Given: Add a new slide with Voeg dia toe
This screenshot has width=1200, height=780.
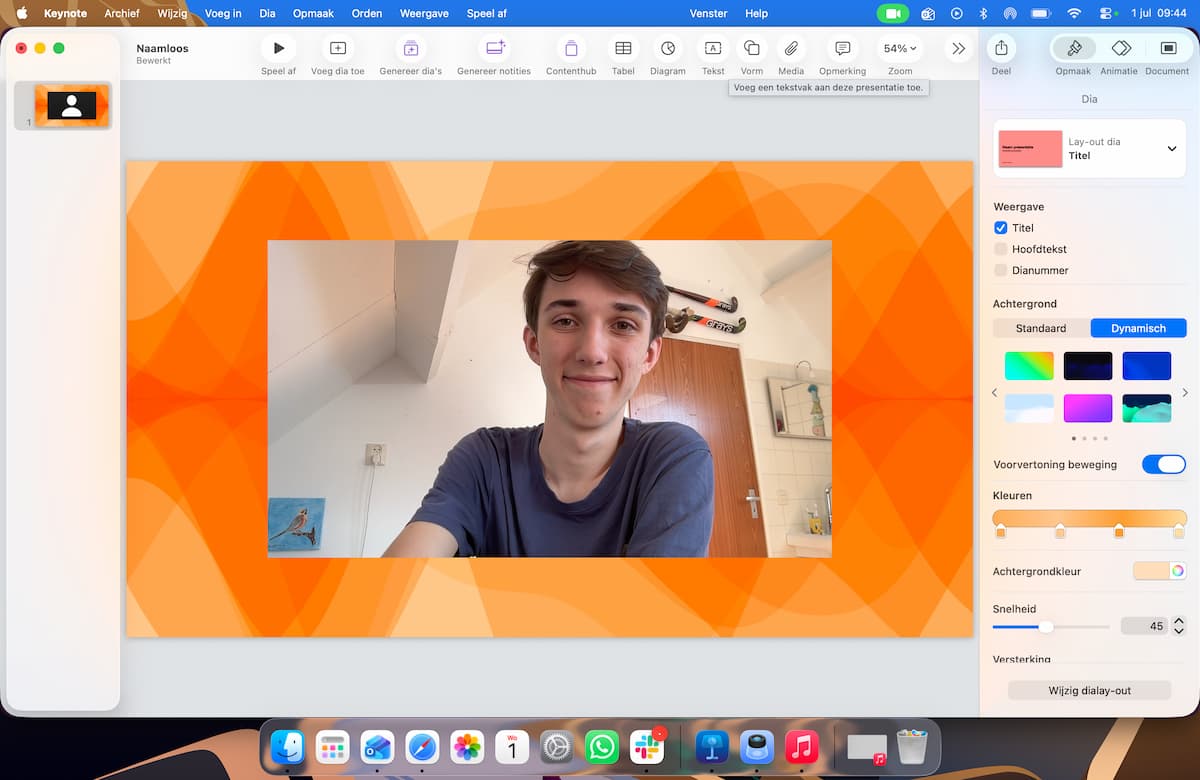Looking at the screenshot, I should coord(338,48).
